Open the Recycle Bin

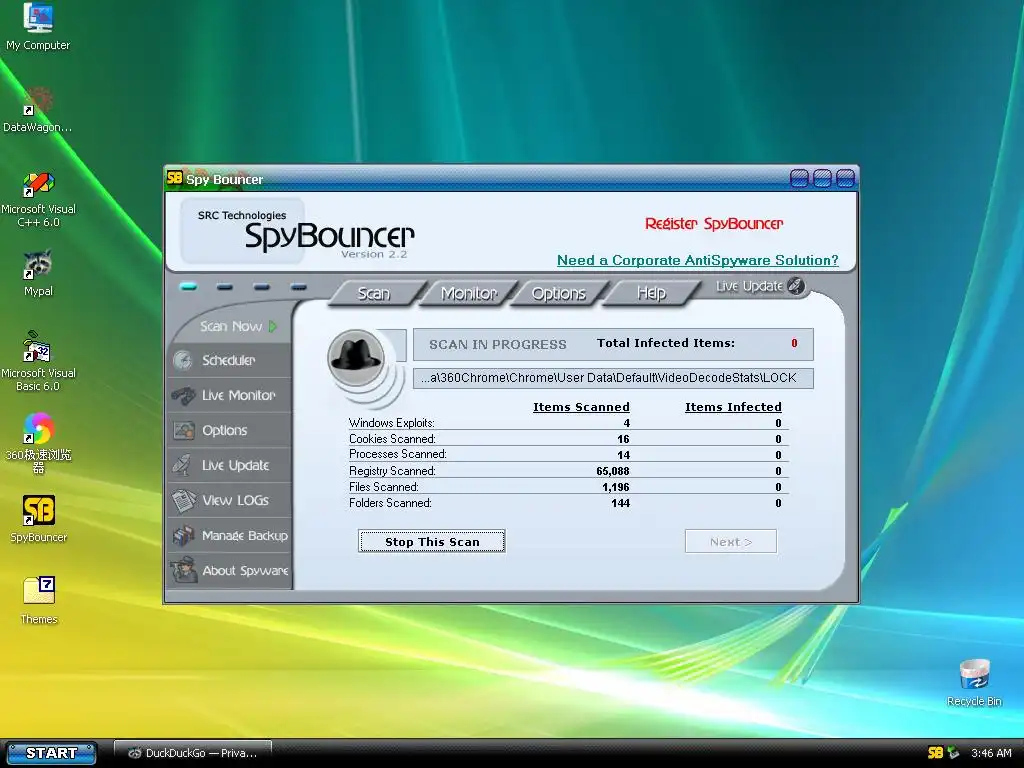pyautogui.click(x=974, y=682)
